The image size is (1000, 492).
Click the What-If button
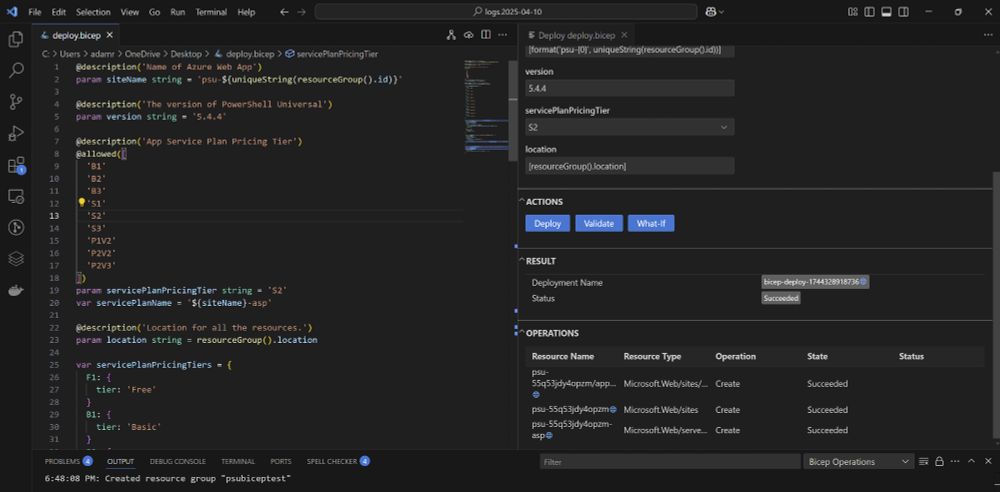point(651,223)
